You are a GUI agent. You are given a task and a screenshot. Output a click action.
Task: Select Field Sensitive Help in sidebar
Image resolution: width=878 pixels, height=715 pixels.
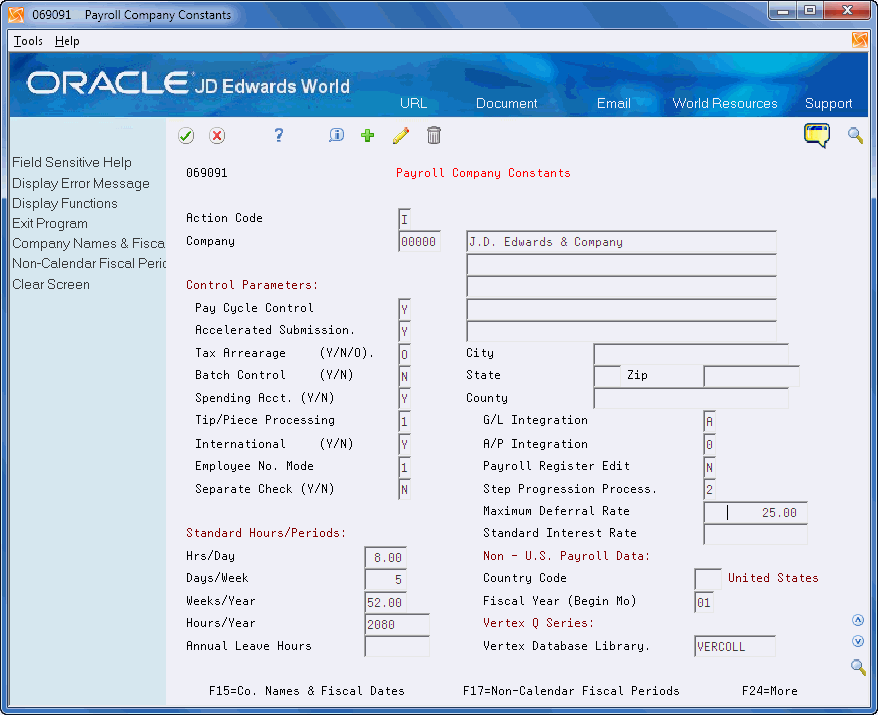[x=72, y=162]
